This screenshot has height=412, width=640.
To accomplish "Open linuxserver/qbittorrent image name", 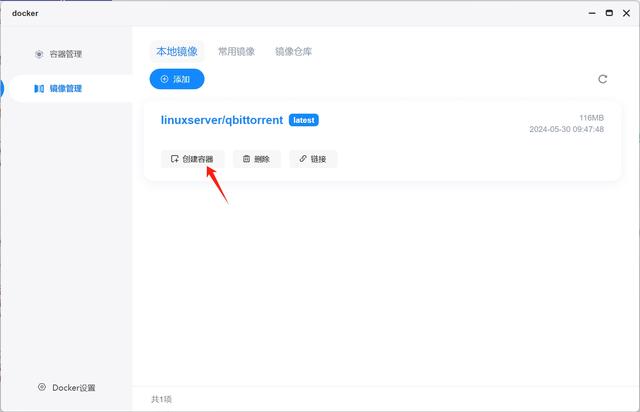I will [x=222, y=120].
